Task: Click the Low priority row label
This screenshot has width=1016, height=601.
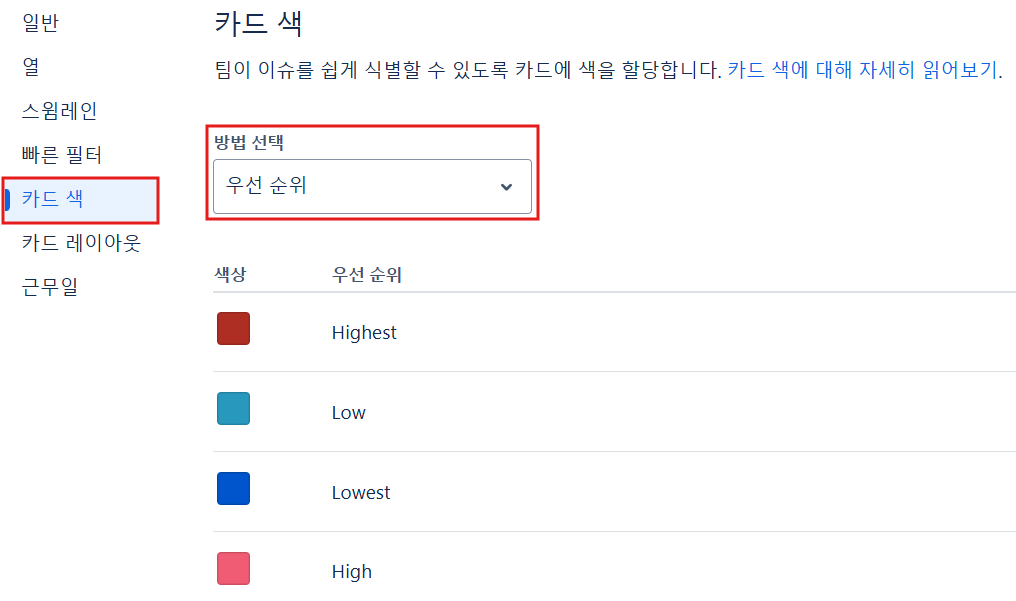Action: [x=349, y=413]
